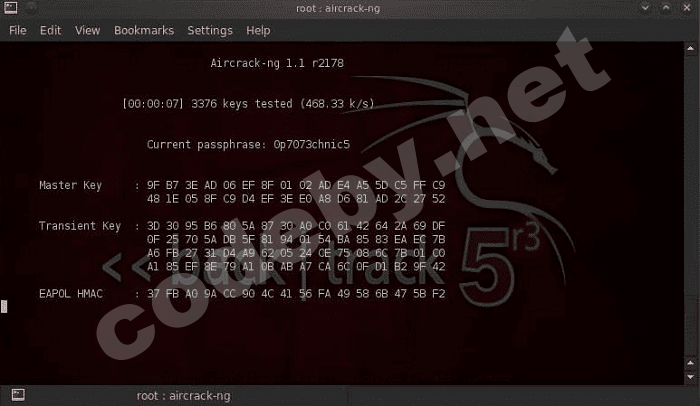Open the View menu

click(x=88, y=30)
